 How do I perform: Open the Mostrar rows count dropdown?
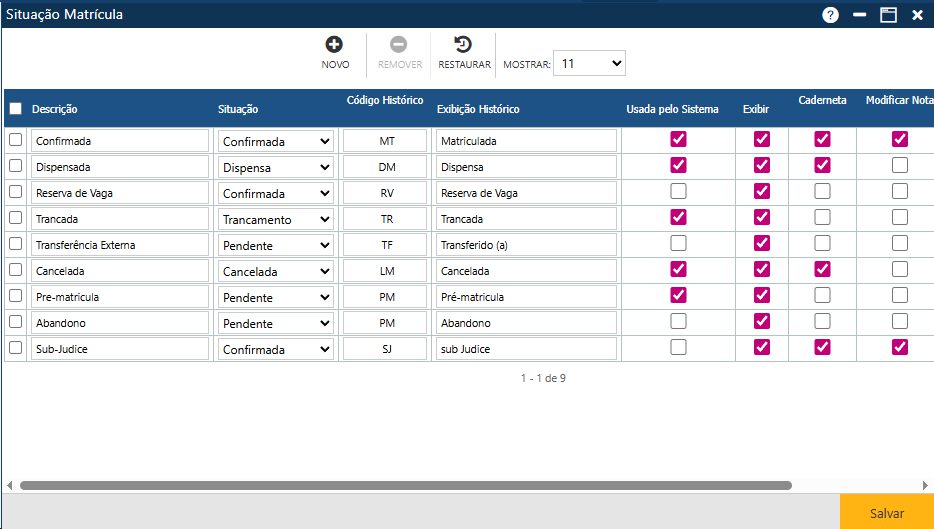click(590, 63)
